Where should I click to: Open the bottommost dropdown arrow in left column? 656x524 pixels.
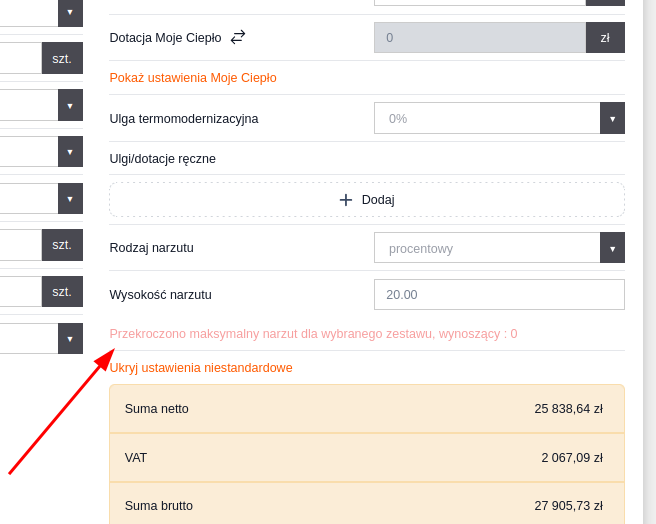[x=70, y=339]
